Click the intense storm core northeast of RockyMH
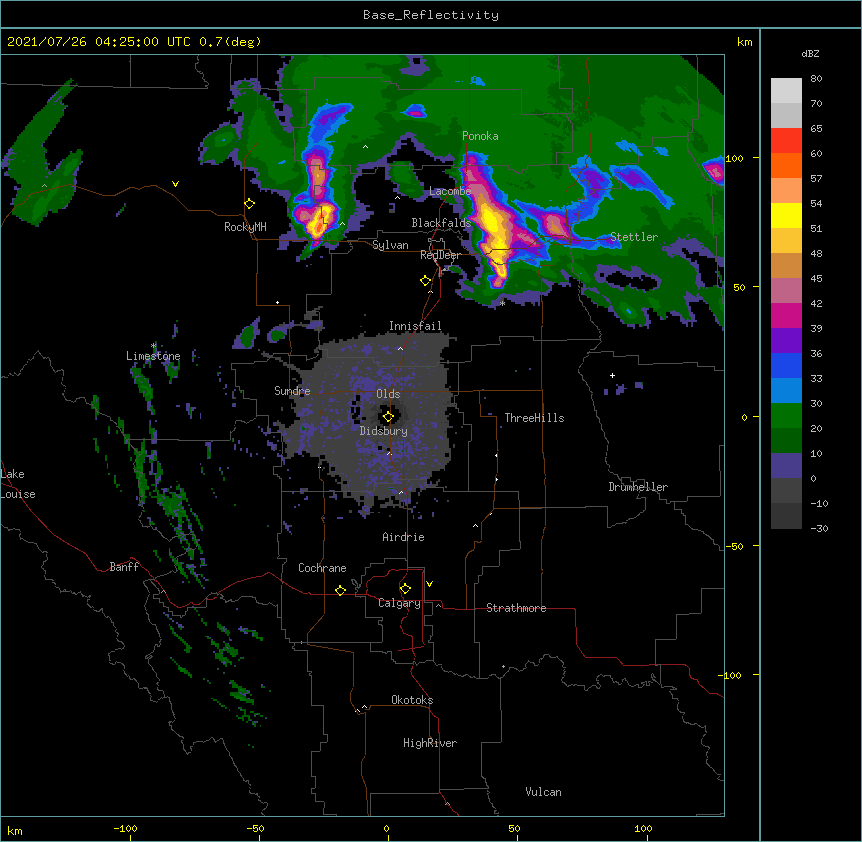Viewport: 862px width, 842px height. [319, 221]
